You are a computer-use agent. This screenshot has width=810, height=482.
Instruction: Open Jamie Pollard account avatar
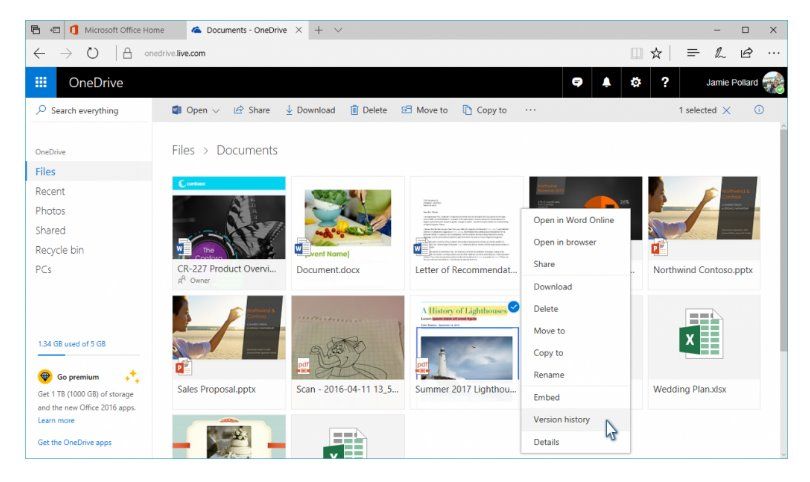(x=773, y=83)
